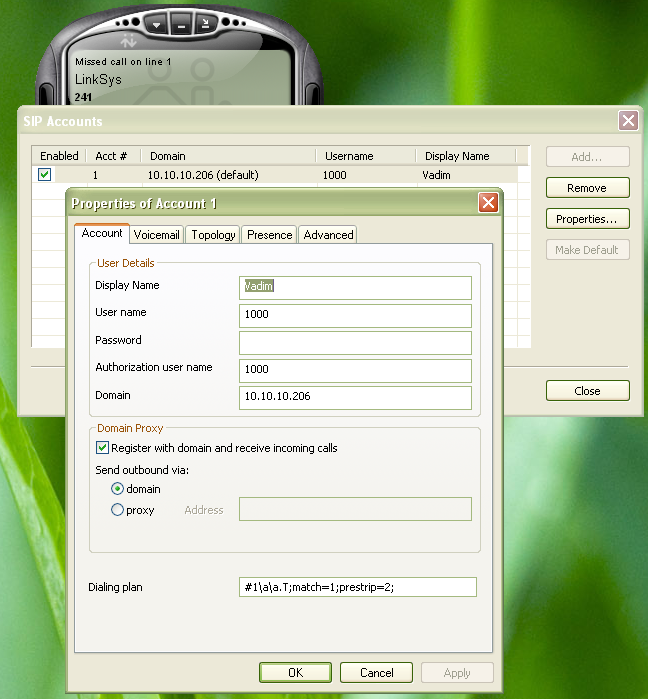
Task: Click the Remove button in SIP Accounts
Action: [587, 188]
